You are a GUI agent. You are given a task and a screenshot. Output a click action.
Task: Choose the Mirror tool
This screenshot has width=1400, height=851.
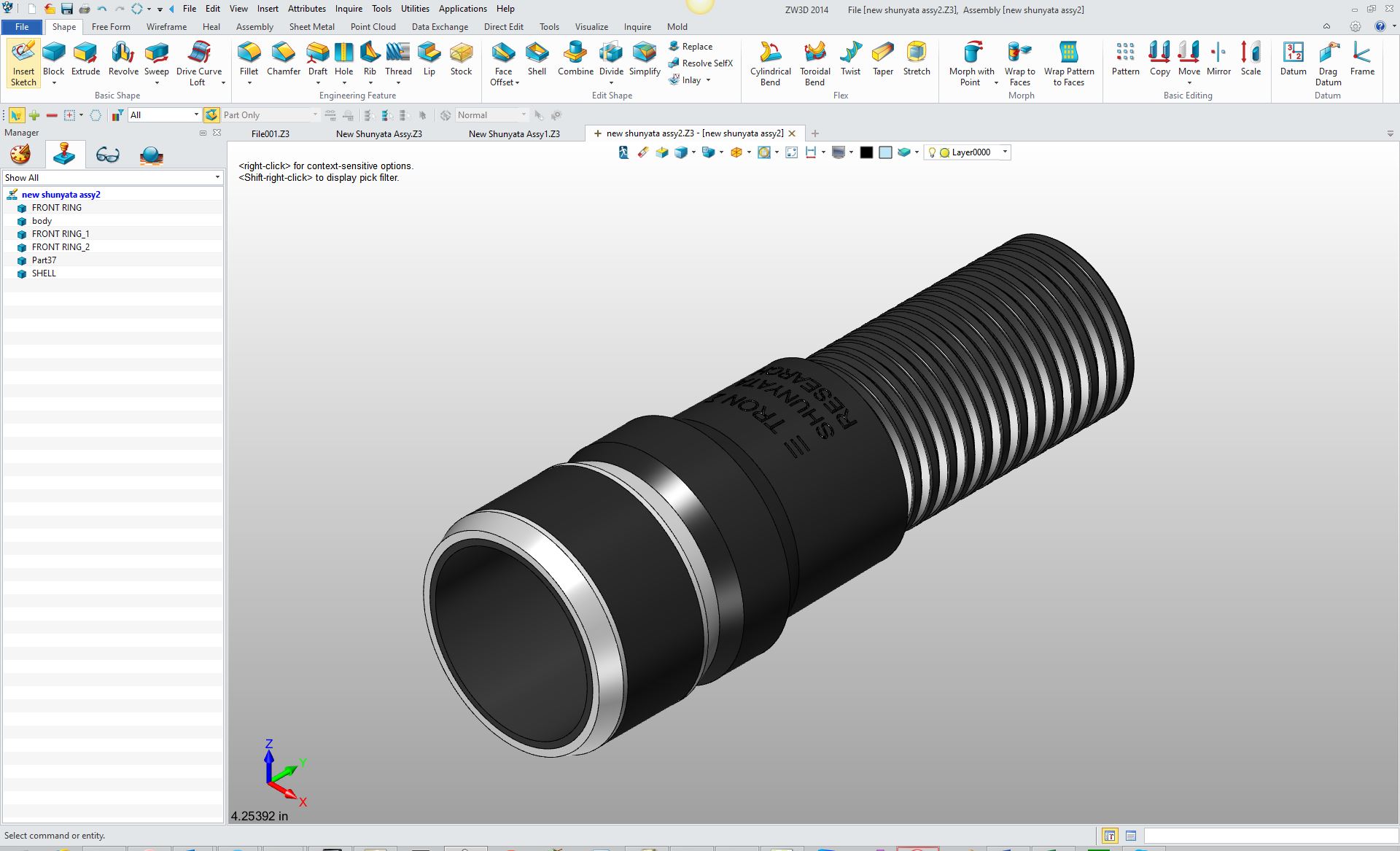(1218, 59)
